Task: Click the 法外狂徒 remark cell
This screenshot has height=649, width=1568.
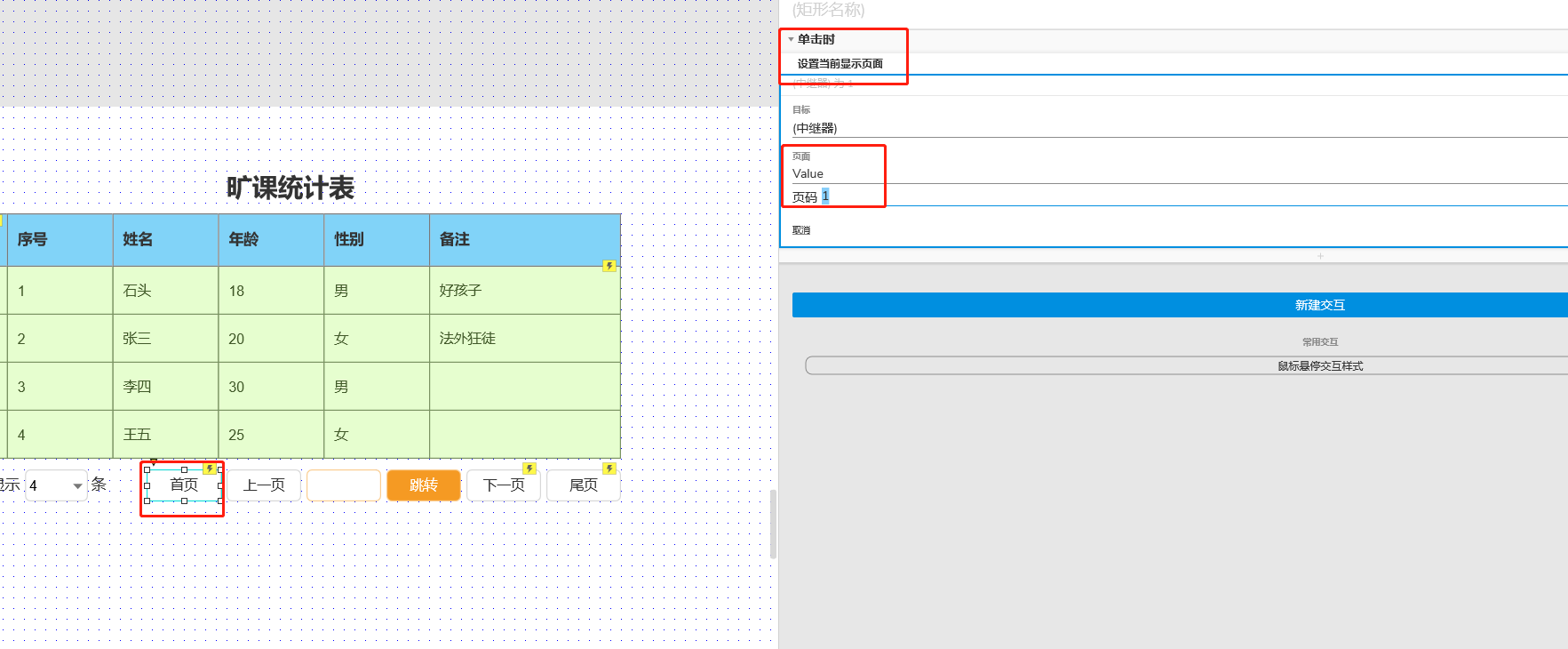Action: click(x=525, y=339)
